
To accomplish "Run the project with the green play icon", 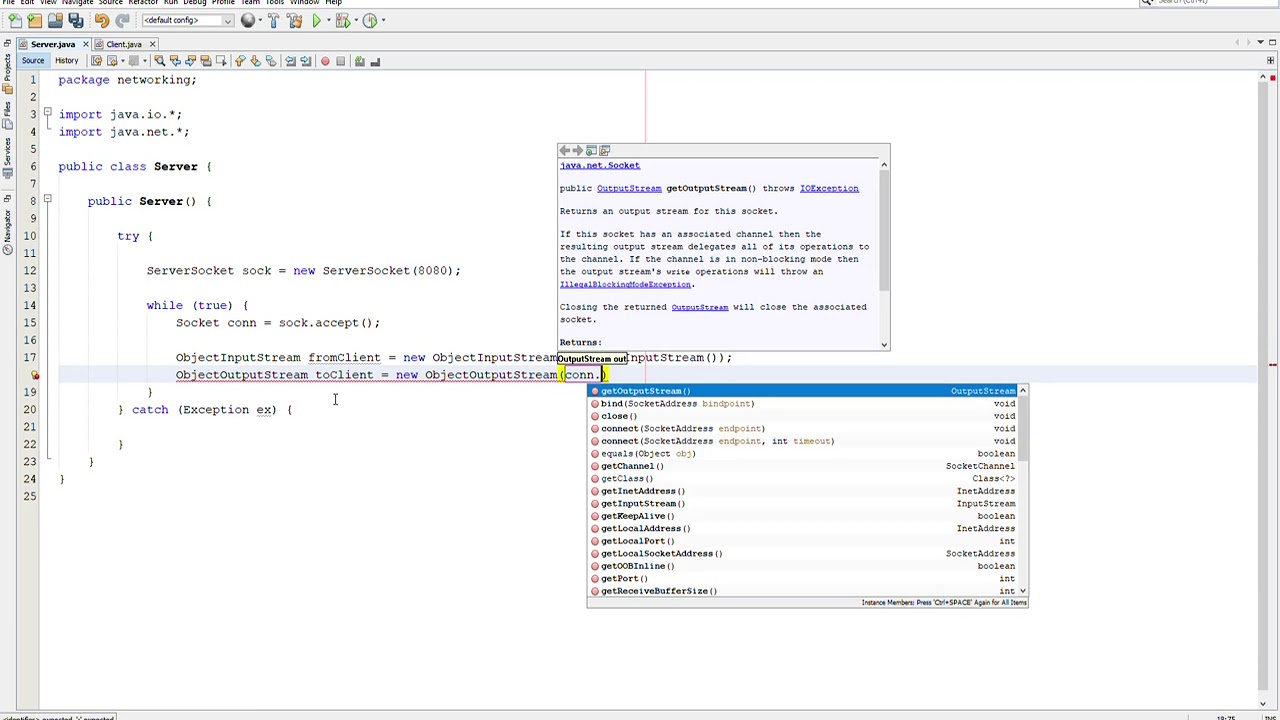I will (317, 20).
